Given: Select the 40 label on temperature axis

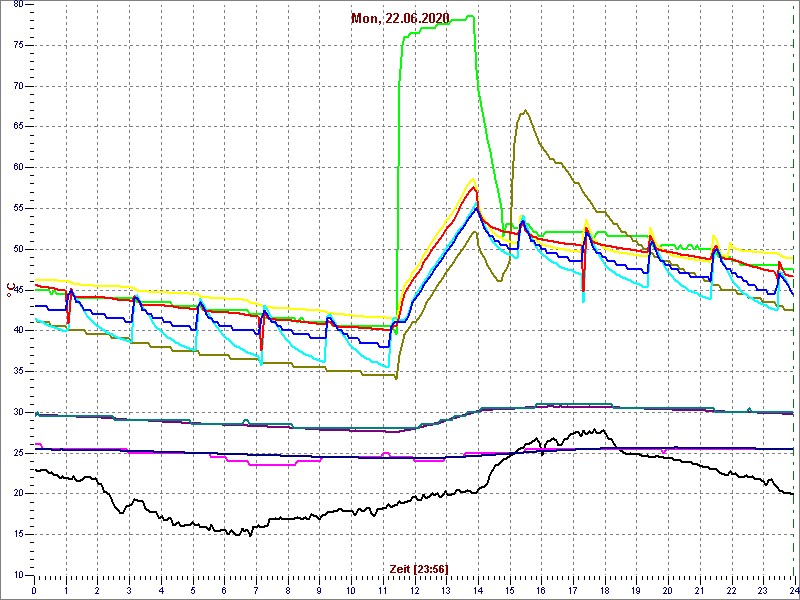Looking at the screenshot, I should (x=18, y=330).
